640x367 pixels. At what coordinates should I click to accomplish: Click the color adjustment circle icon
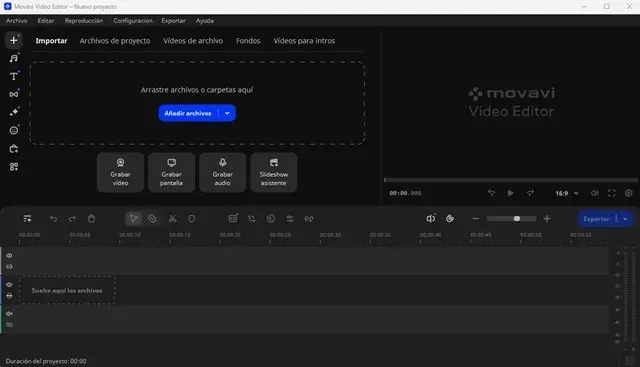271,219
